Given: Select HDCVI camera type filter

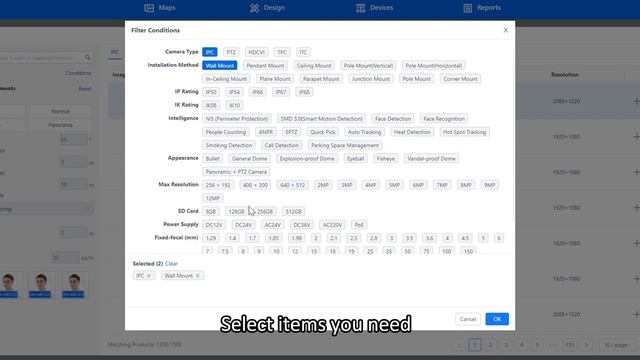Looking at the screenshot, I should 257,52.
